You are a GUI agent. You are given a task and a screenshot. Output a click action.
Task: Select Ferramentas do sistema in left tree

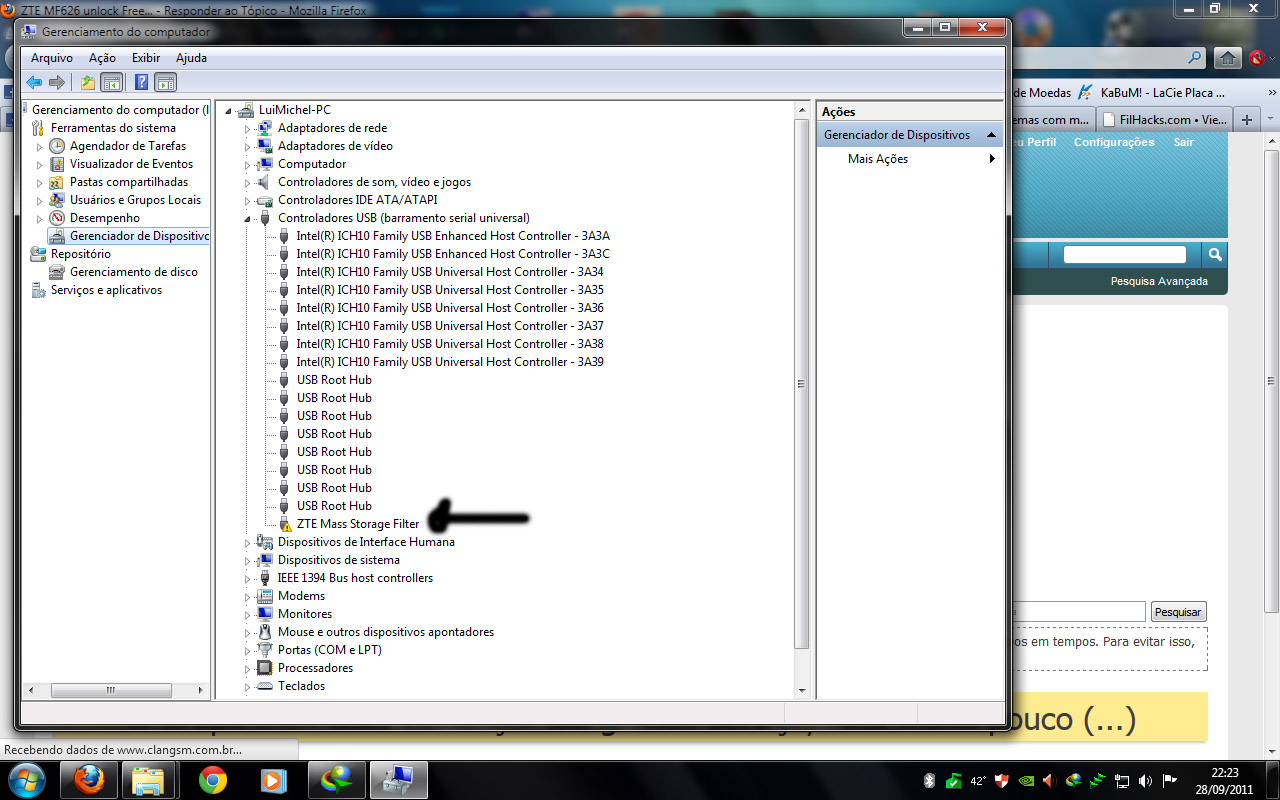click(x=113, y=128)
